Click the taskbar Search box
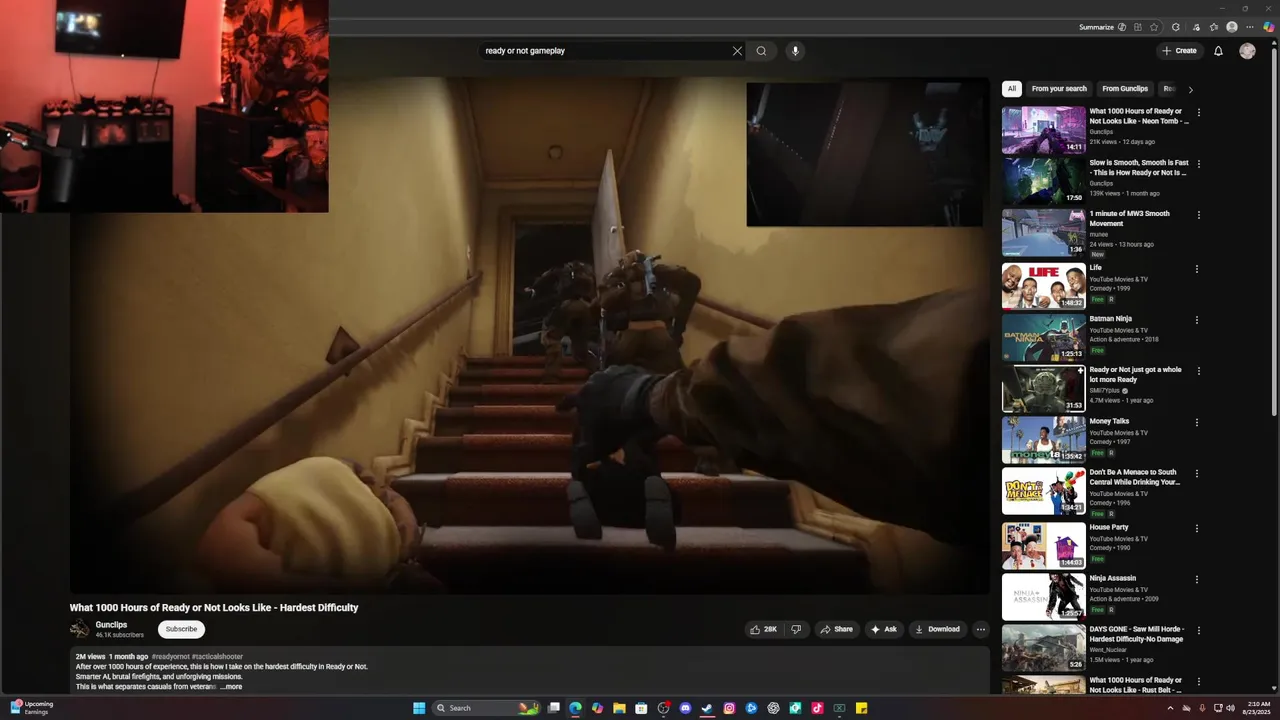 click(486, 708)
